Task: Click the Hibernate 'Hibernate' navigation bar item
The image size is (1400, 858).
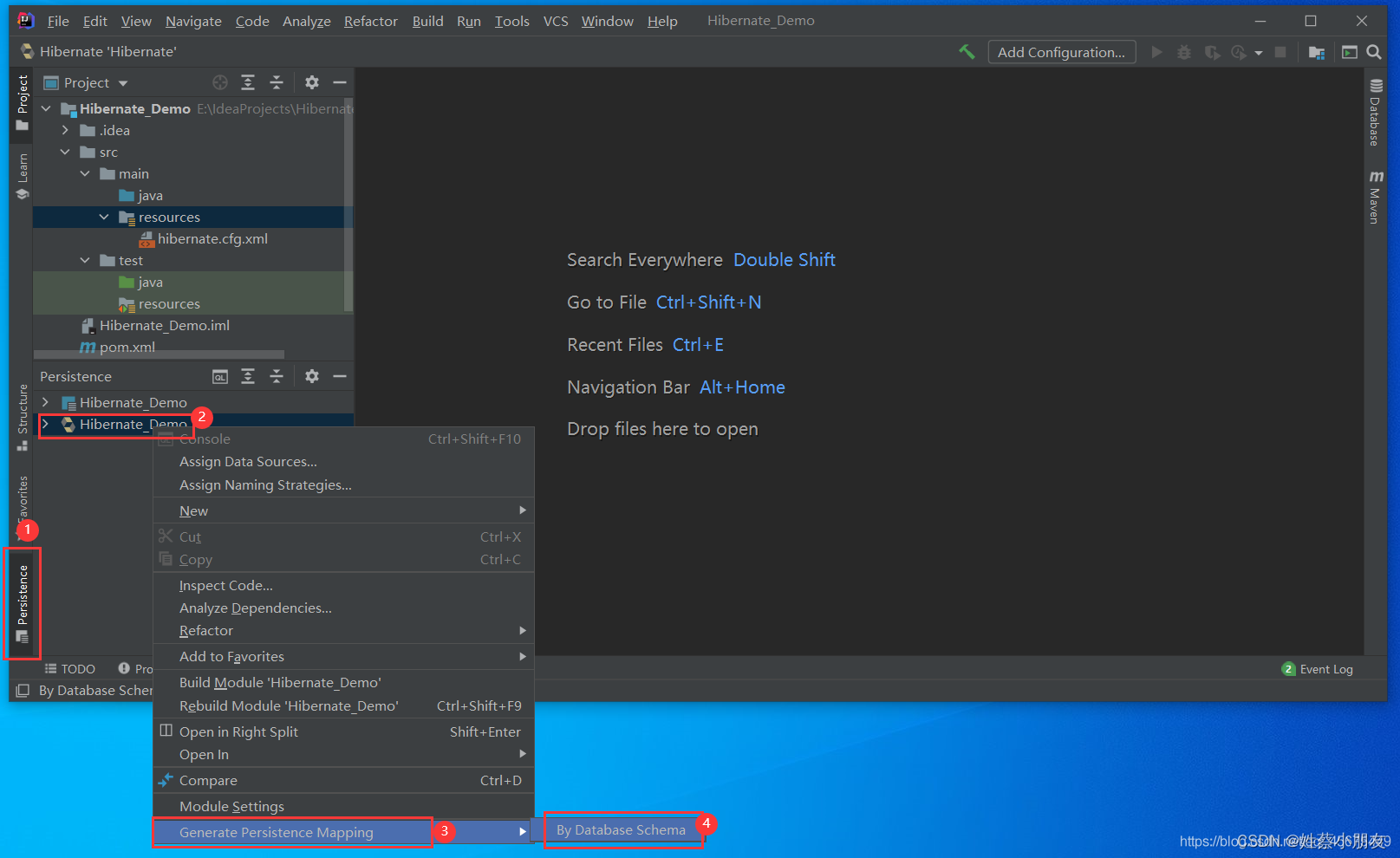Action: (99, 52)
